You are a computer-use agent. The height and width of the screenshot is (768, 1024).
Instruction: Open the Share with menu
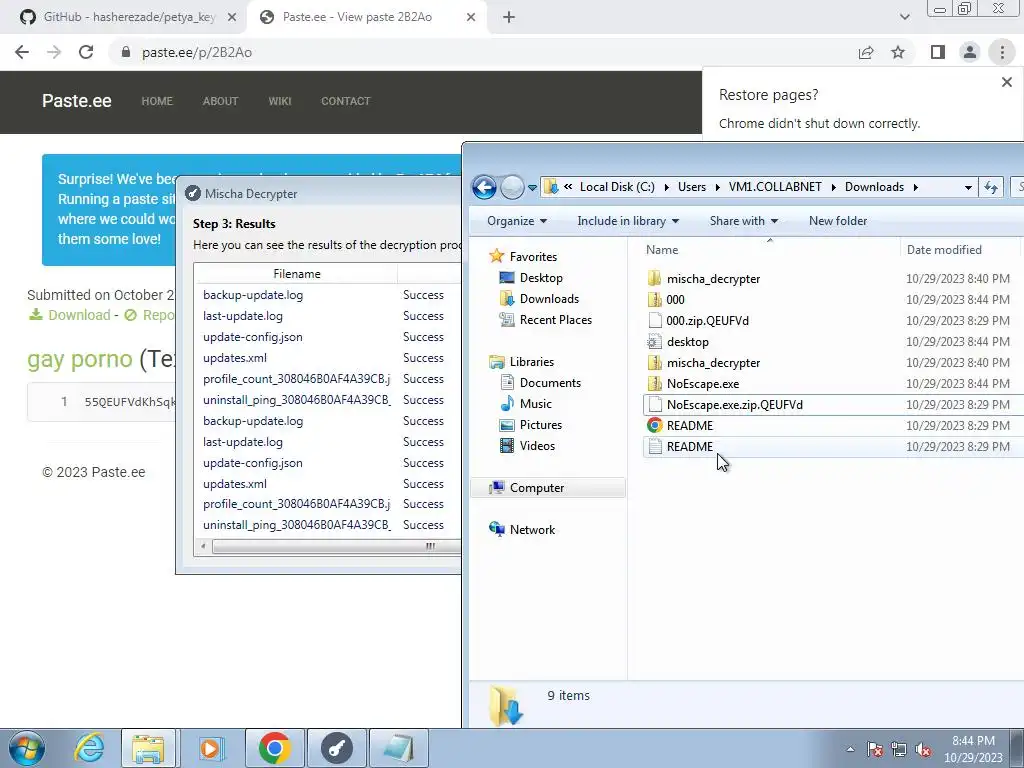coord(744,221)
